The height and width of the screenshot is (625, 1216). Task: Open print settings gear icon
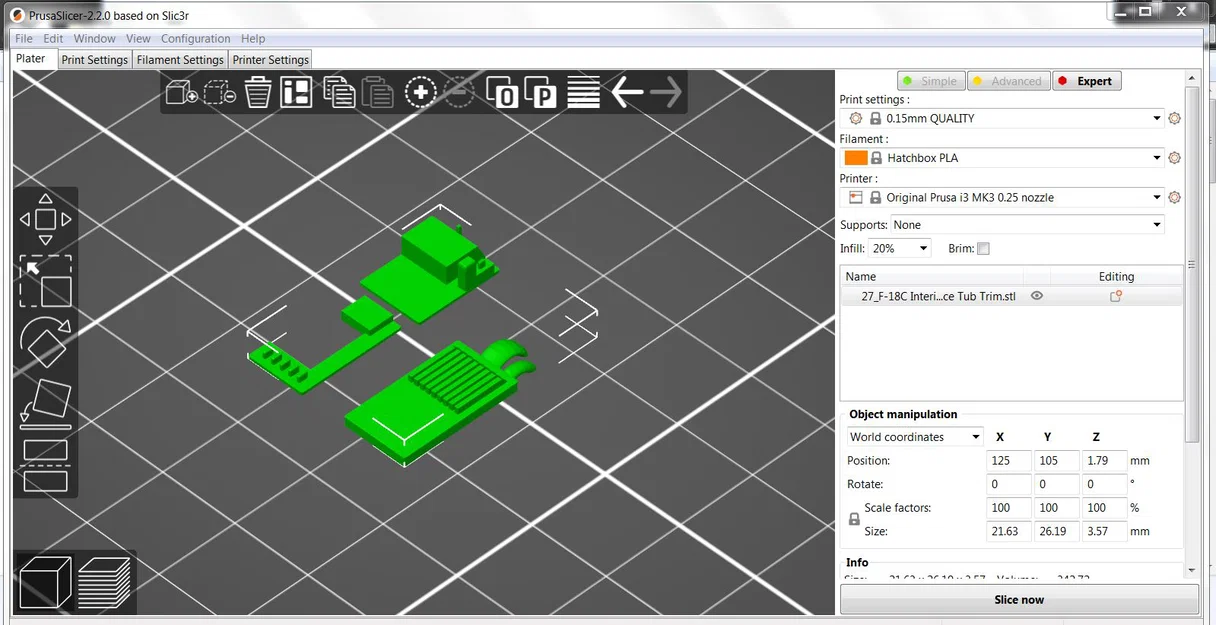[x=1175, y=118]
